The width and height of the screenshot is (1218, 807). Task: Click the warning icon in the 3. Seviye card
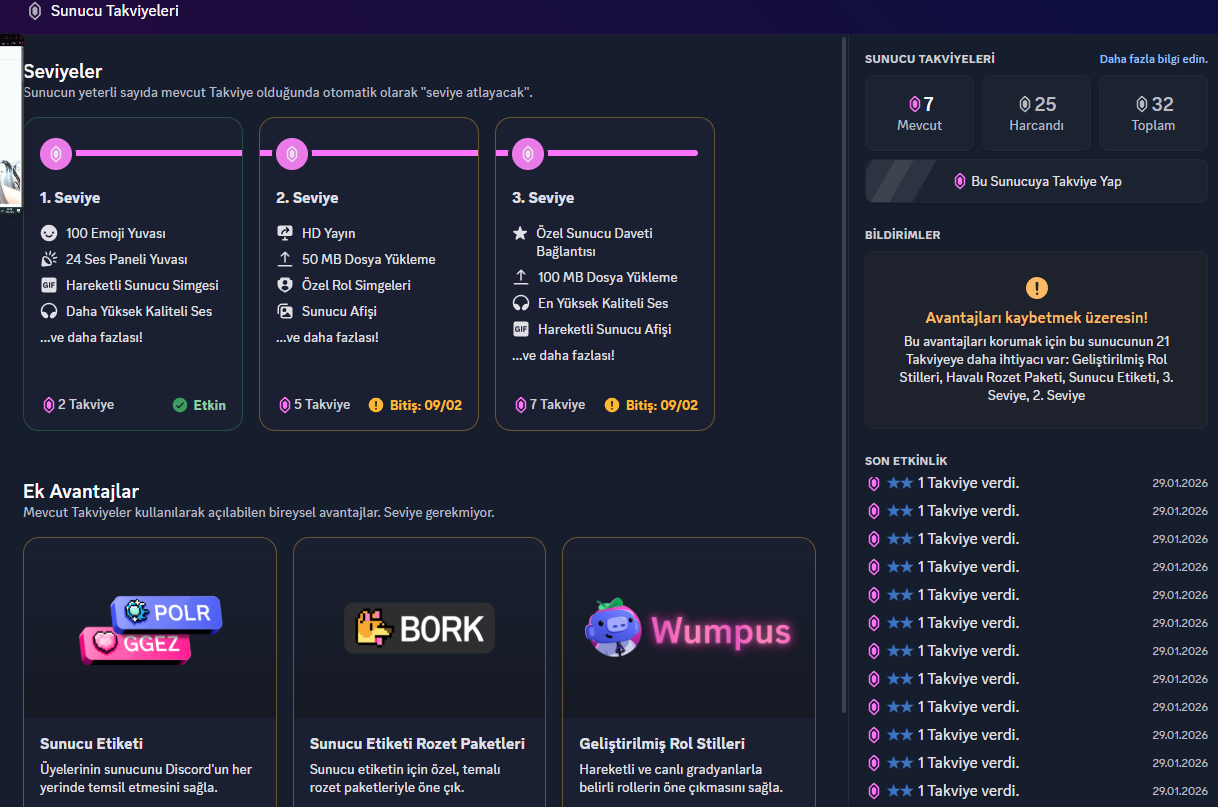point(612,405)
